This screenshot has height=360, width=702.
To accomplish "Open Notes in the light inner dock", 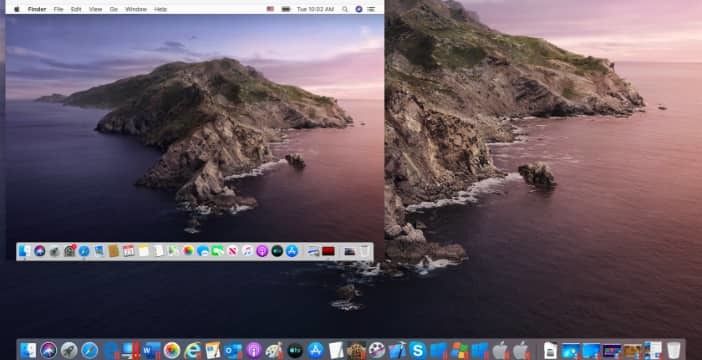I will tap(143, 251).
